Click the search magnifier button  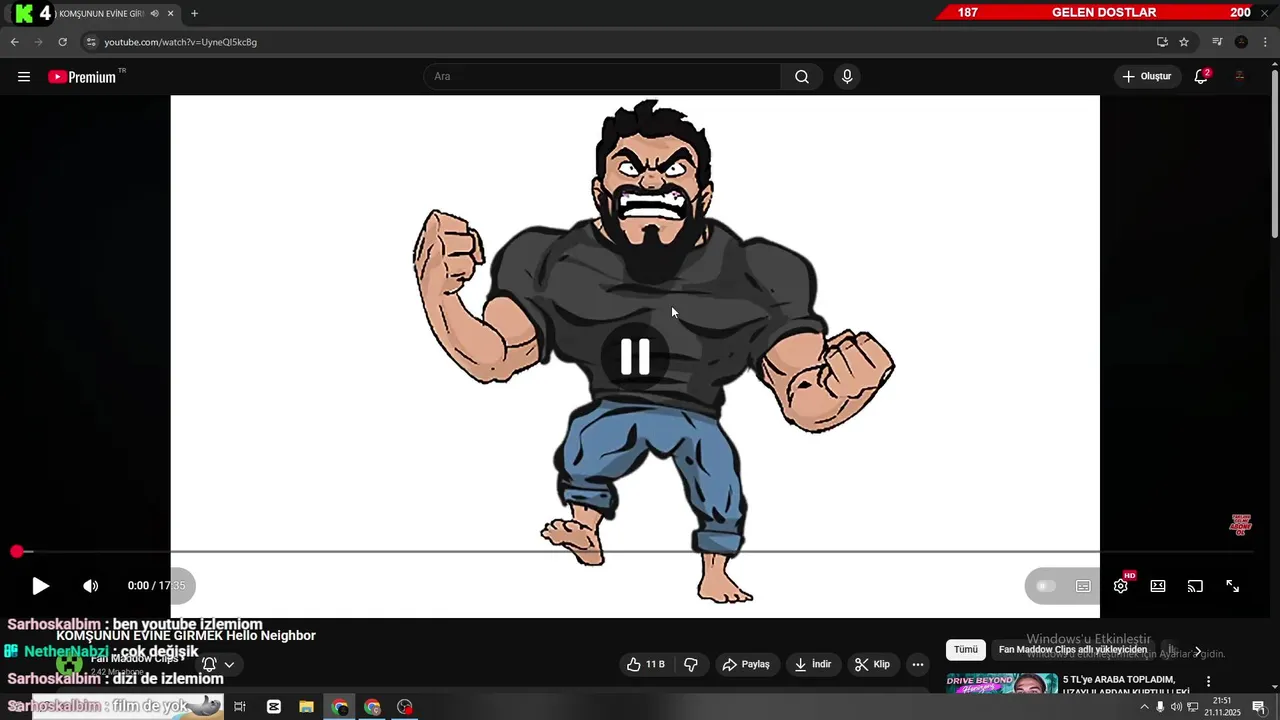[802, 77]
